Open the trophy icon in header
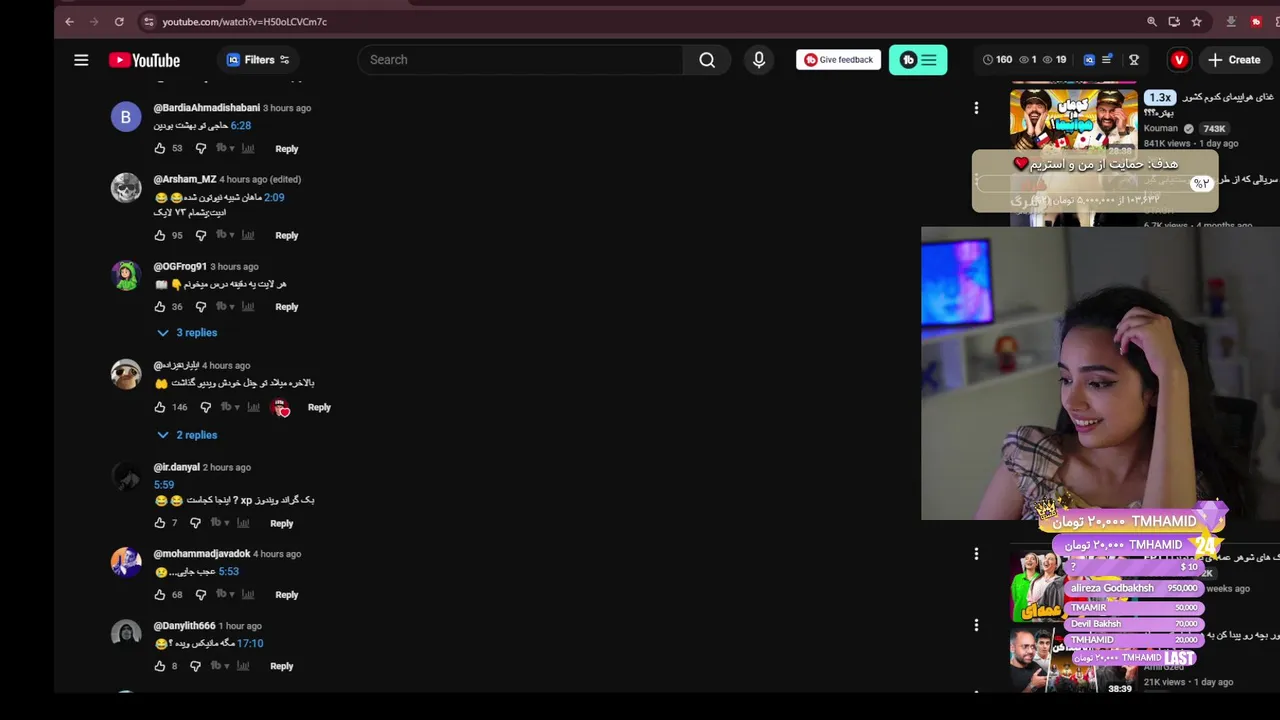This screenshot has height=720, width=1280. [x=1134, y=60]
